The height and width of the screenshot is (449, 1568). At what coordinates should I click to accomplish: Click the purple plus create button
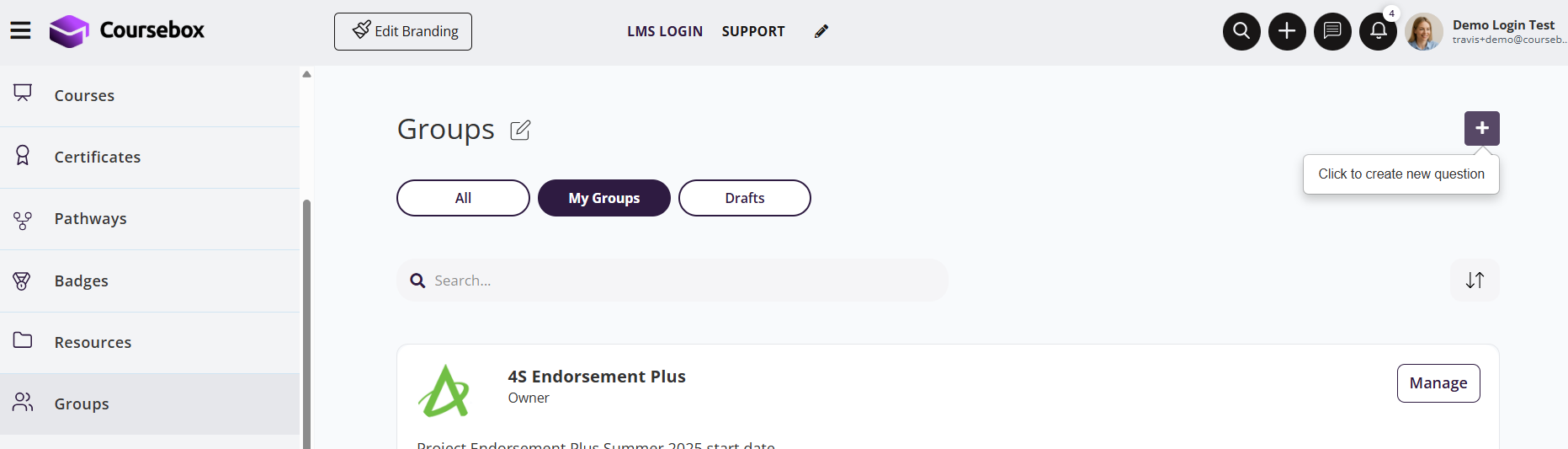(1481, 128)
